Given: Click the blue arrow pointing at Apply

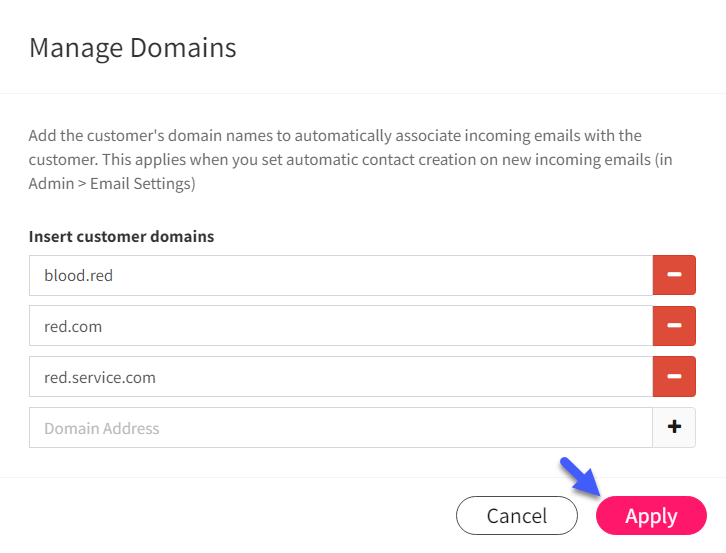Looking at the screenshot, I should coord(579,477).
